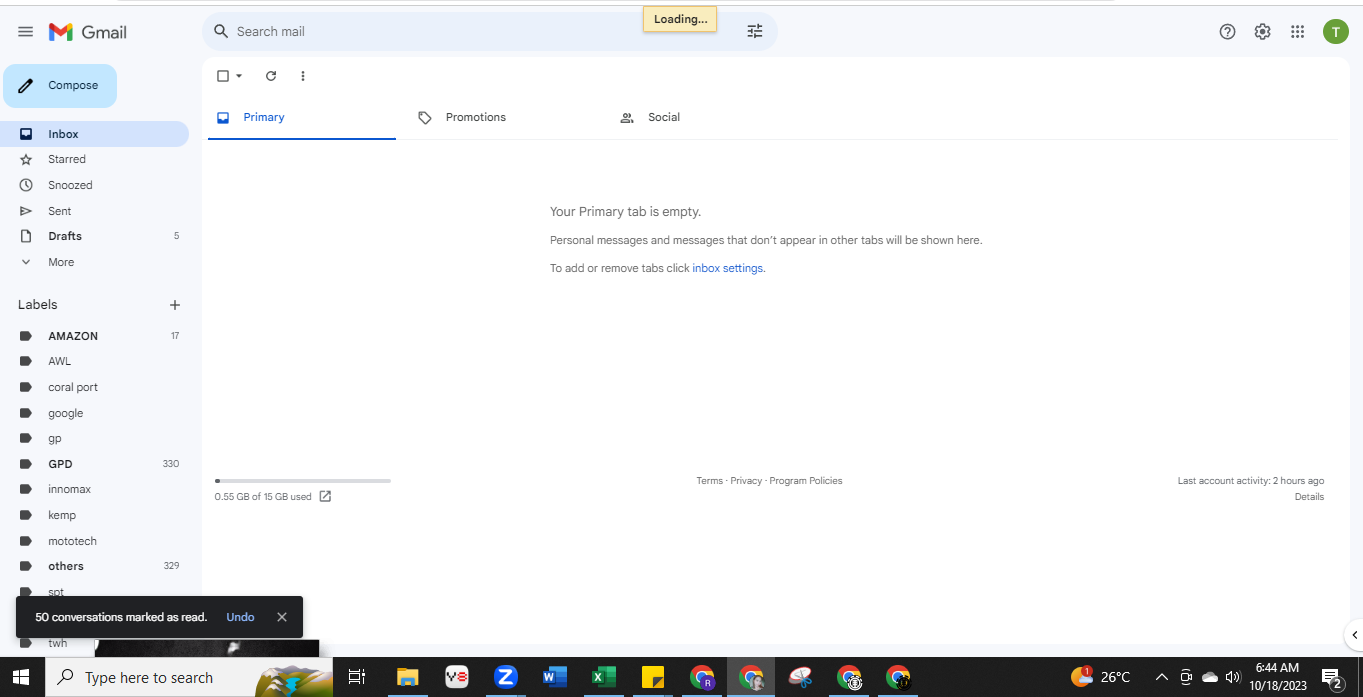The image size is (1363, 697).
Task: Click the storage usage progress bar
Action: click(x=303, y=481)
